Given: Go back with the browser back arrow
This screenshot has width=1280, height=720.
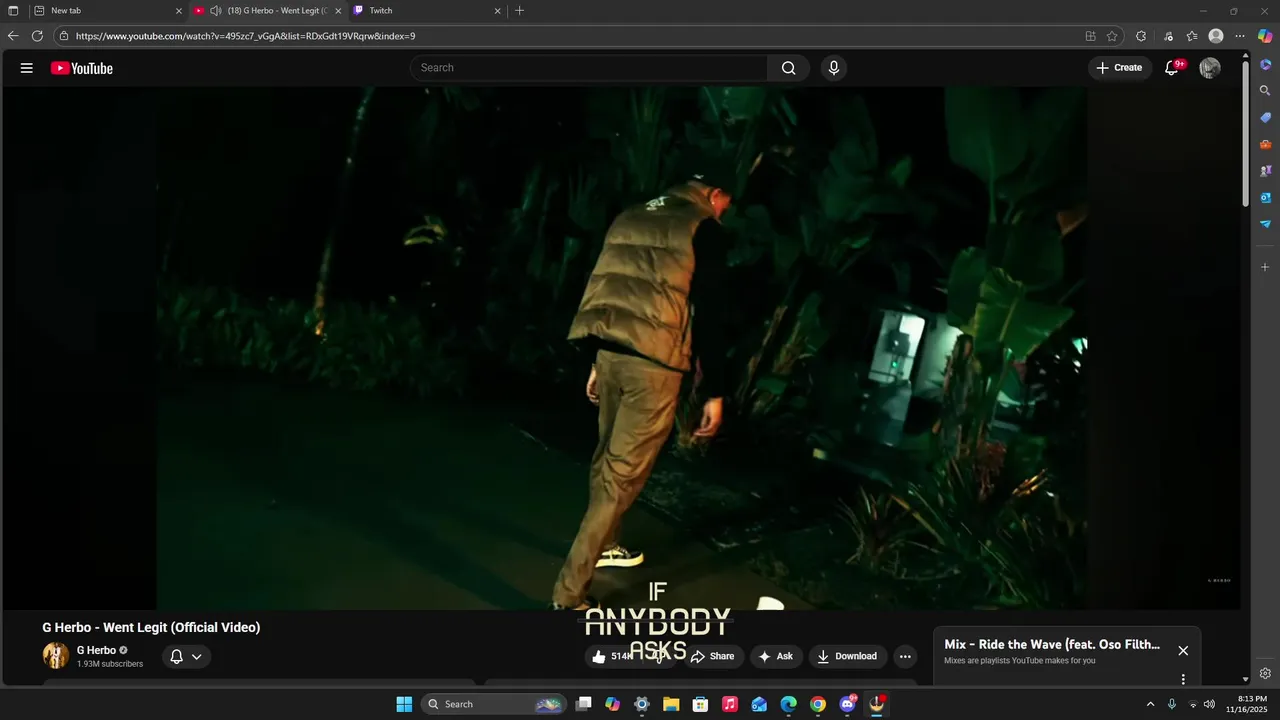Looking at the screenshot, I should point(13,36).
